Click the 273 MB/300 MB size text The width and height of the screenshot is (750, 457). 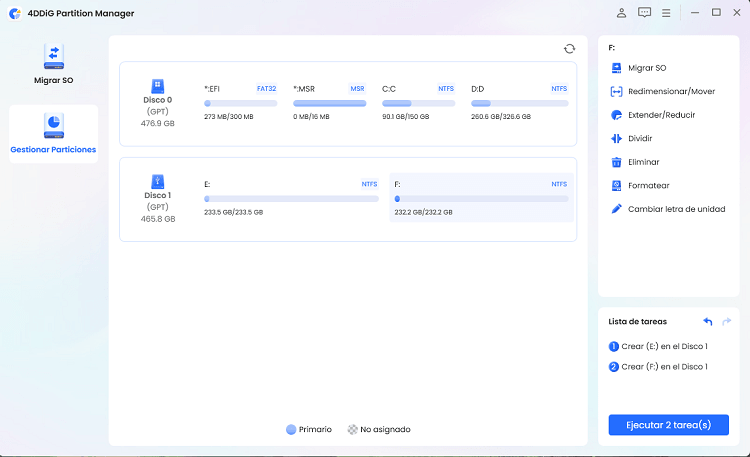(229, 116)
